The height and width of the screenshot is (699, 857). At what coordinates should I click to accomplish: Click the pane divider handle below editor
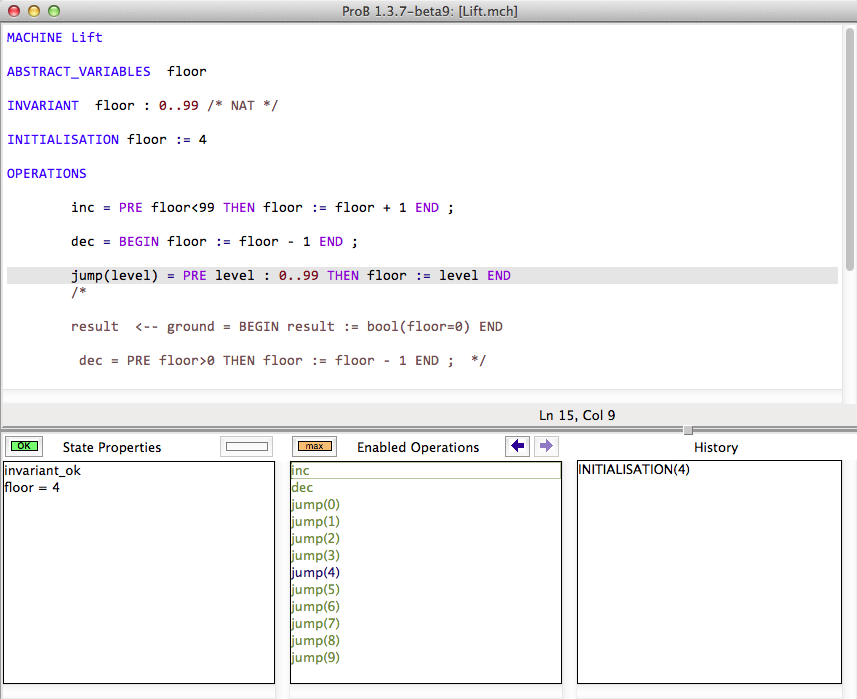[687, 430]
